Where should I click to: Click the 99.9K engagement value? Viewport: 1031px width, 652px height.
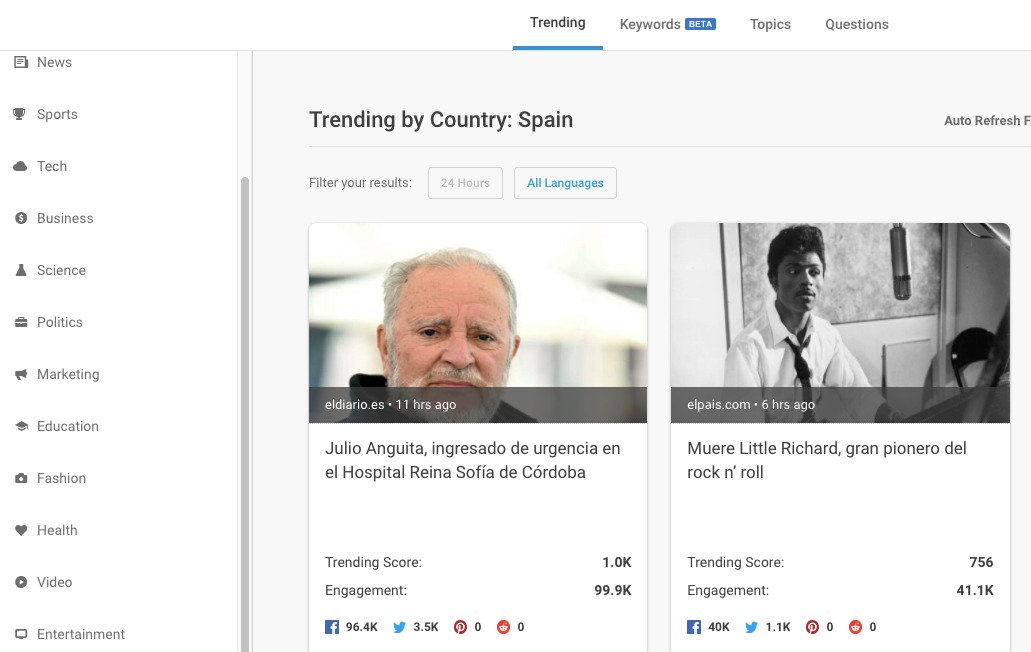pos(613,590)
